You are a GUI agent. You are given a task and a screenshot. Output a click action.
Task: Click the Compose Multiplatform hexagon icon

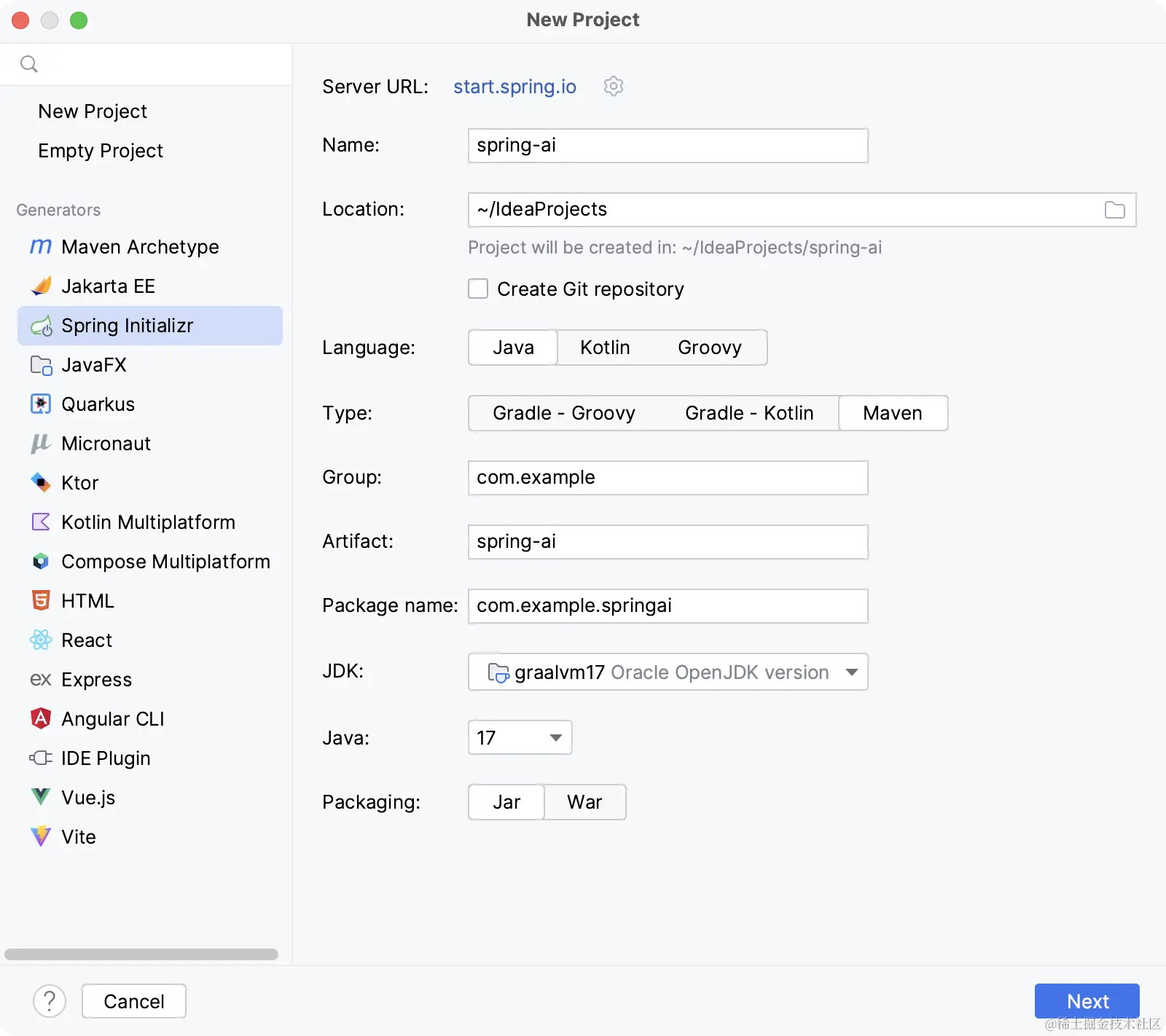[41, 562]
